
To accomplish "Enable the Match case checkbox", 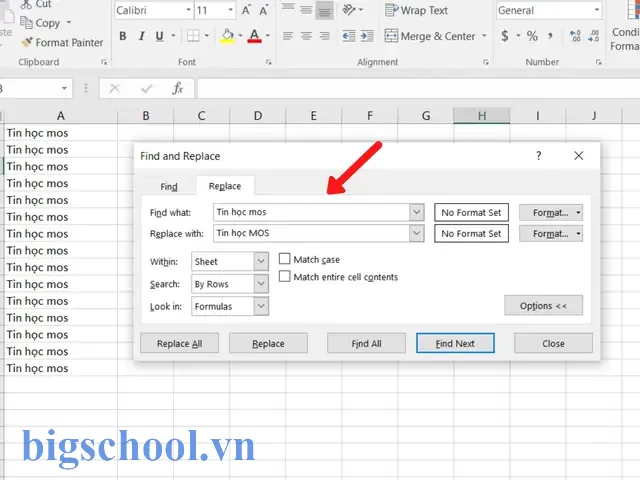I will [284, 259].
